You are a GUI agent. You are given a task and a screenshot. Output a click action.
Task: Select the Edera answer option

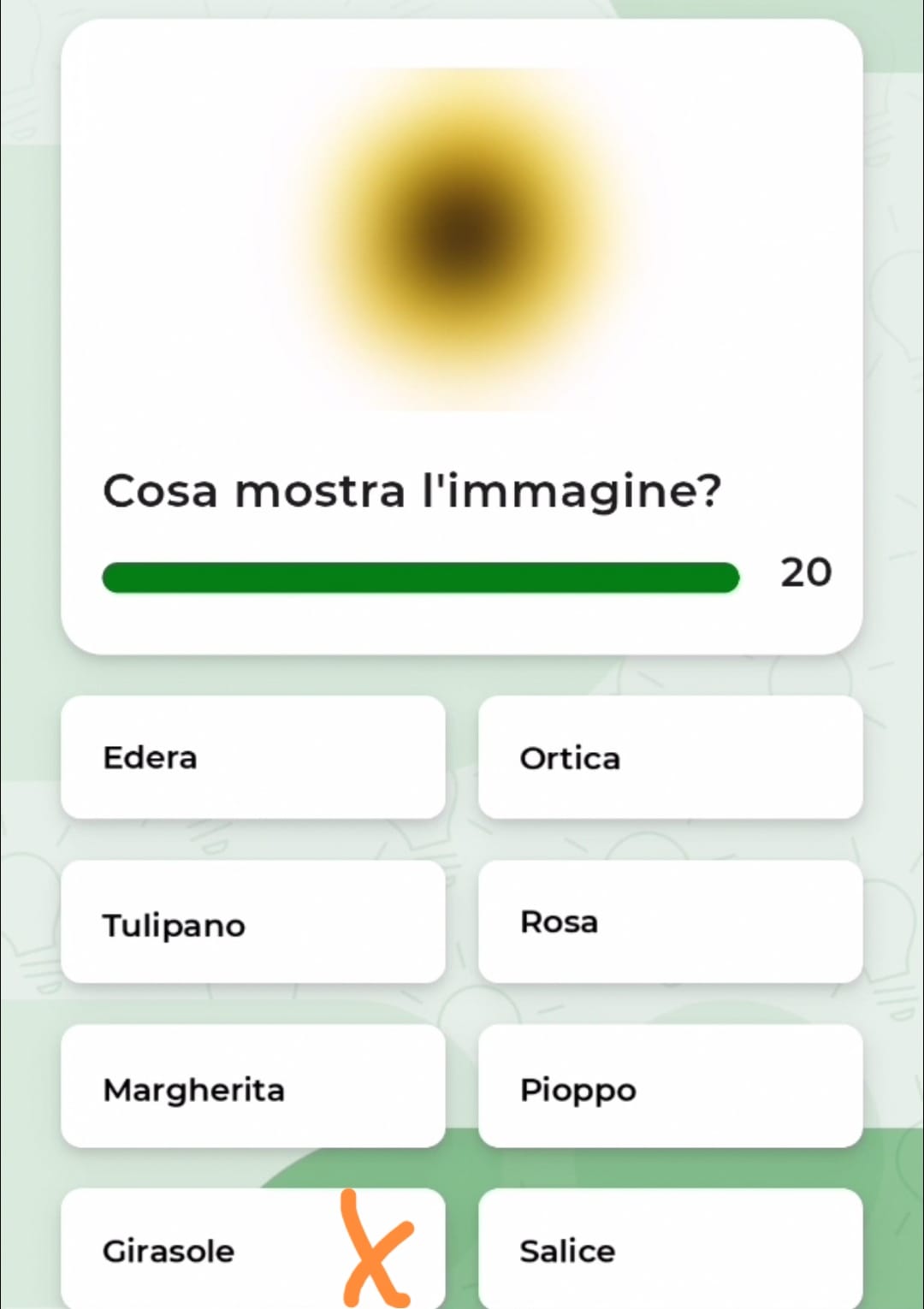point(252,757)
